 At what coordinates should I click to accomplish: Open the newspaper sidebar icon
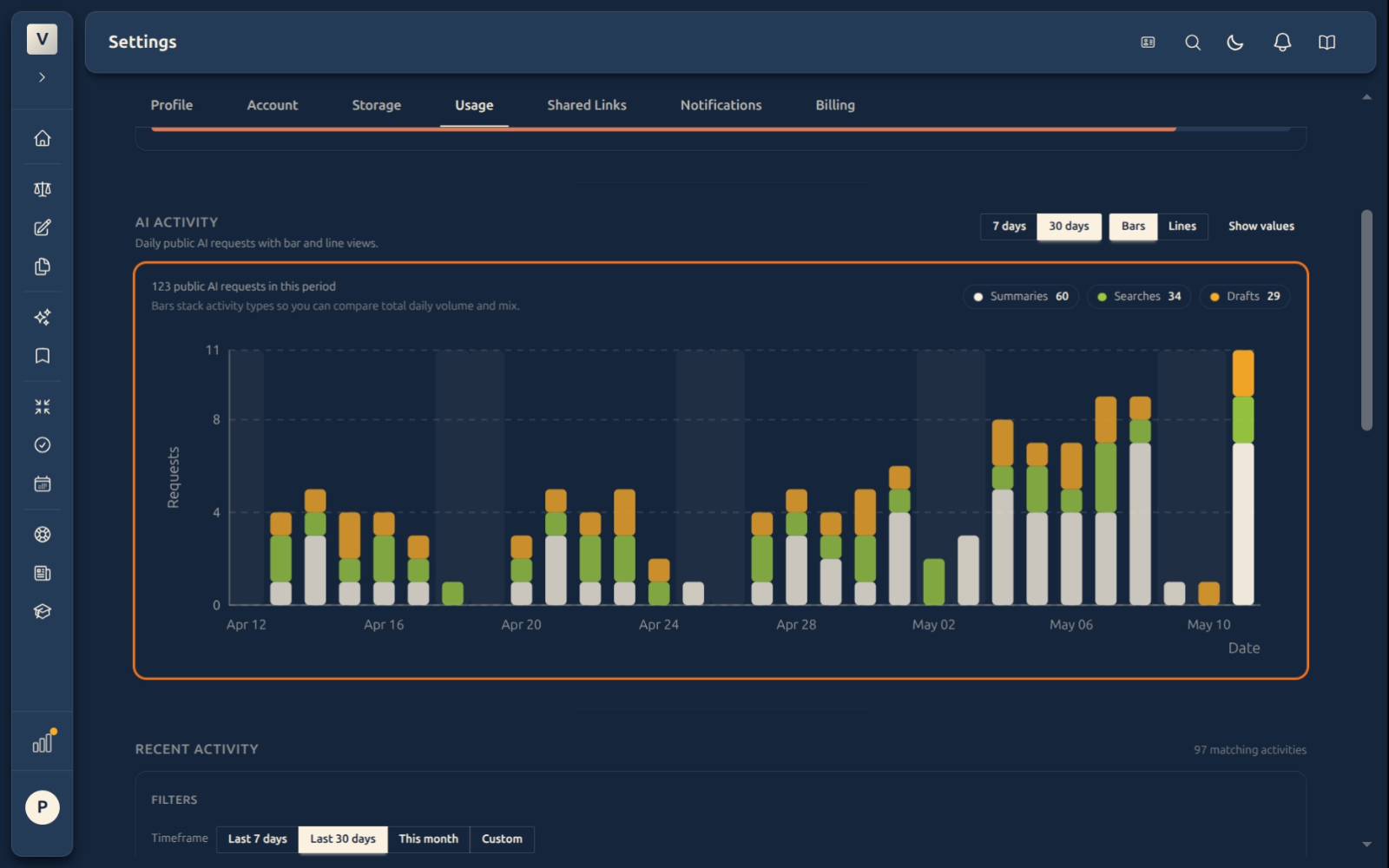tap(42, 573)
